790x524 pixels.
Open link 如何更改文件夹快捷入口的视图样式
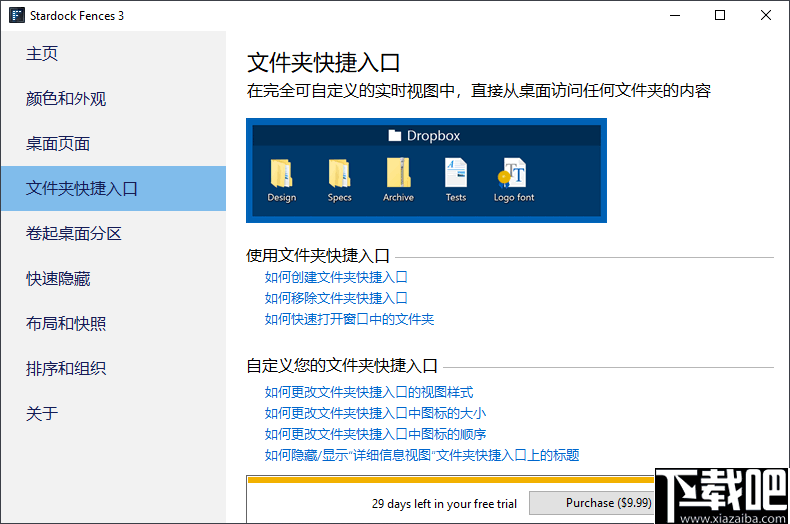click(x=369, y=392)
